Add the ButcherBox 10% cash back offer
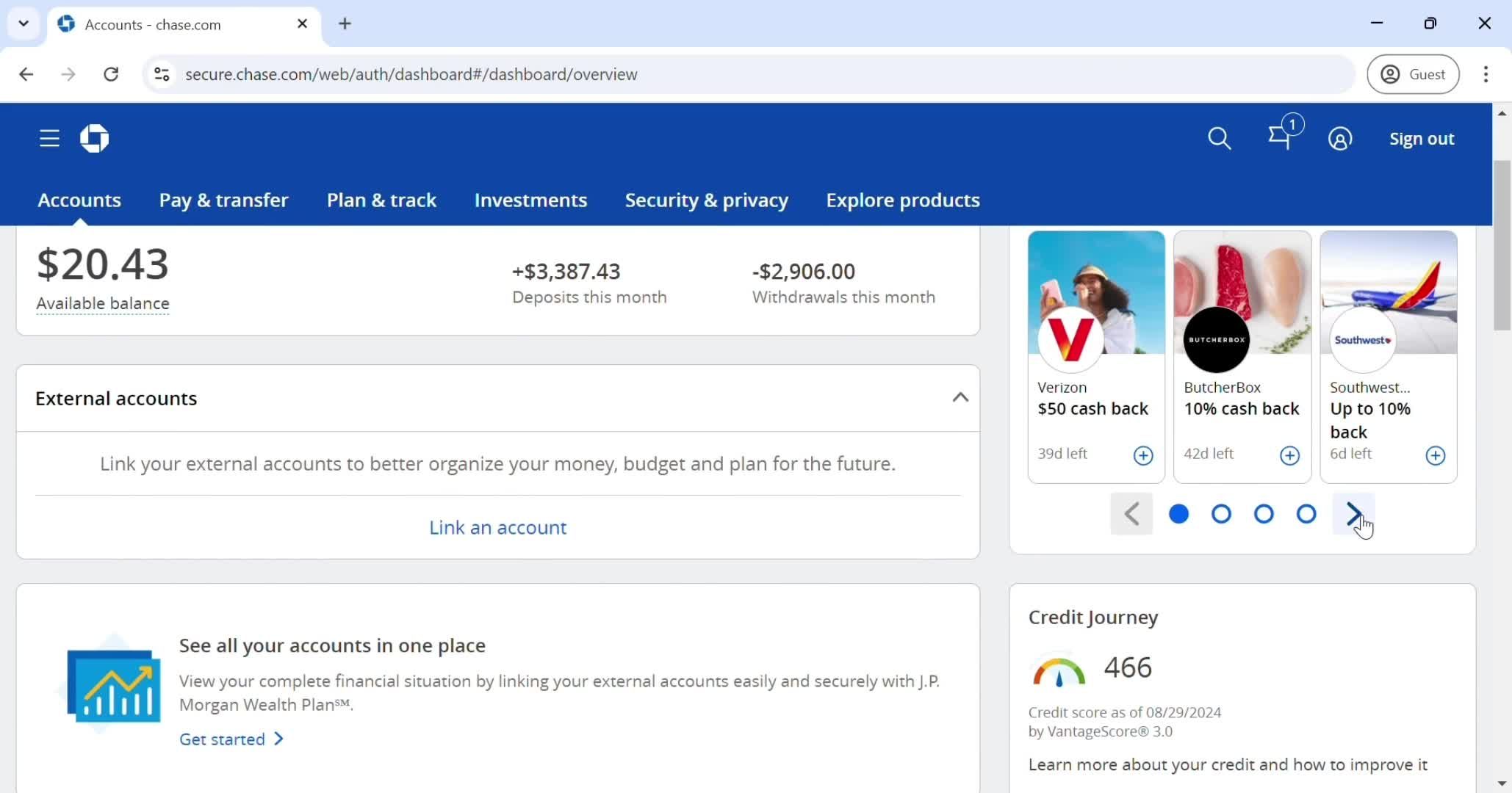1512x793 pixels. point(1289,455)
